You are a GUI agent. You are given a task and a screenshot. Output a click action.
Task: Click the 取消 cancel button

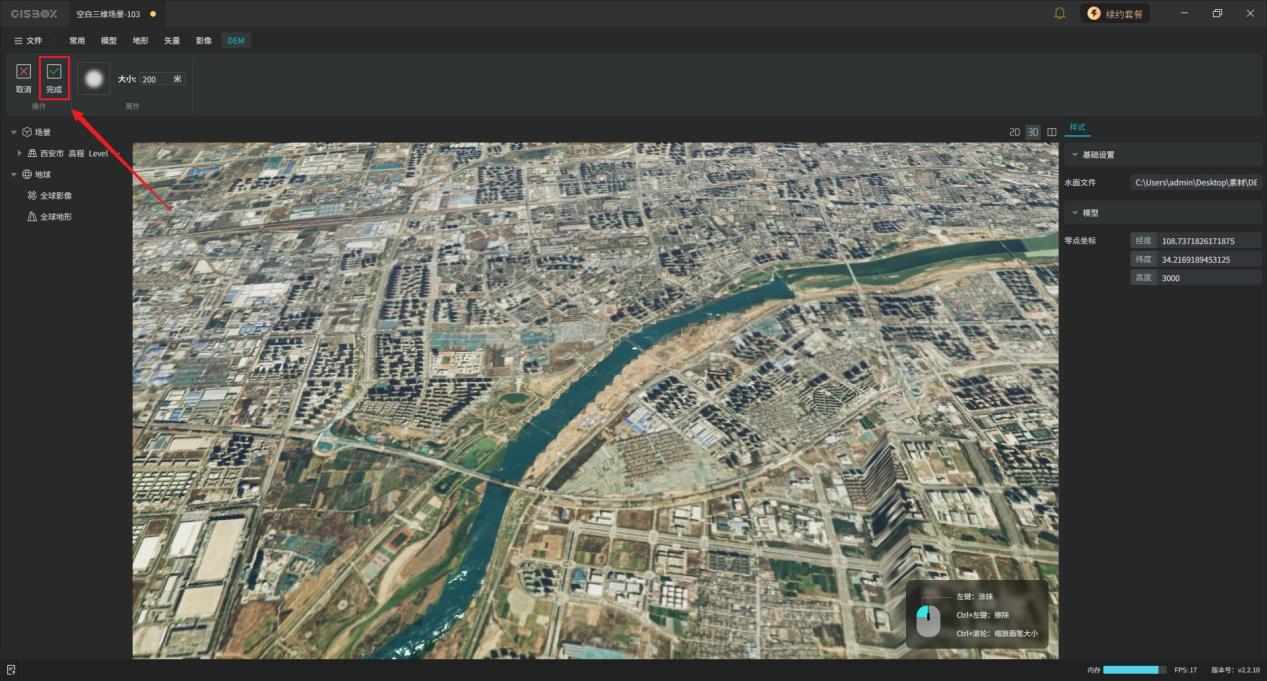24,78
